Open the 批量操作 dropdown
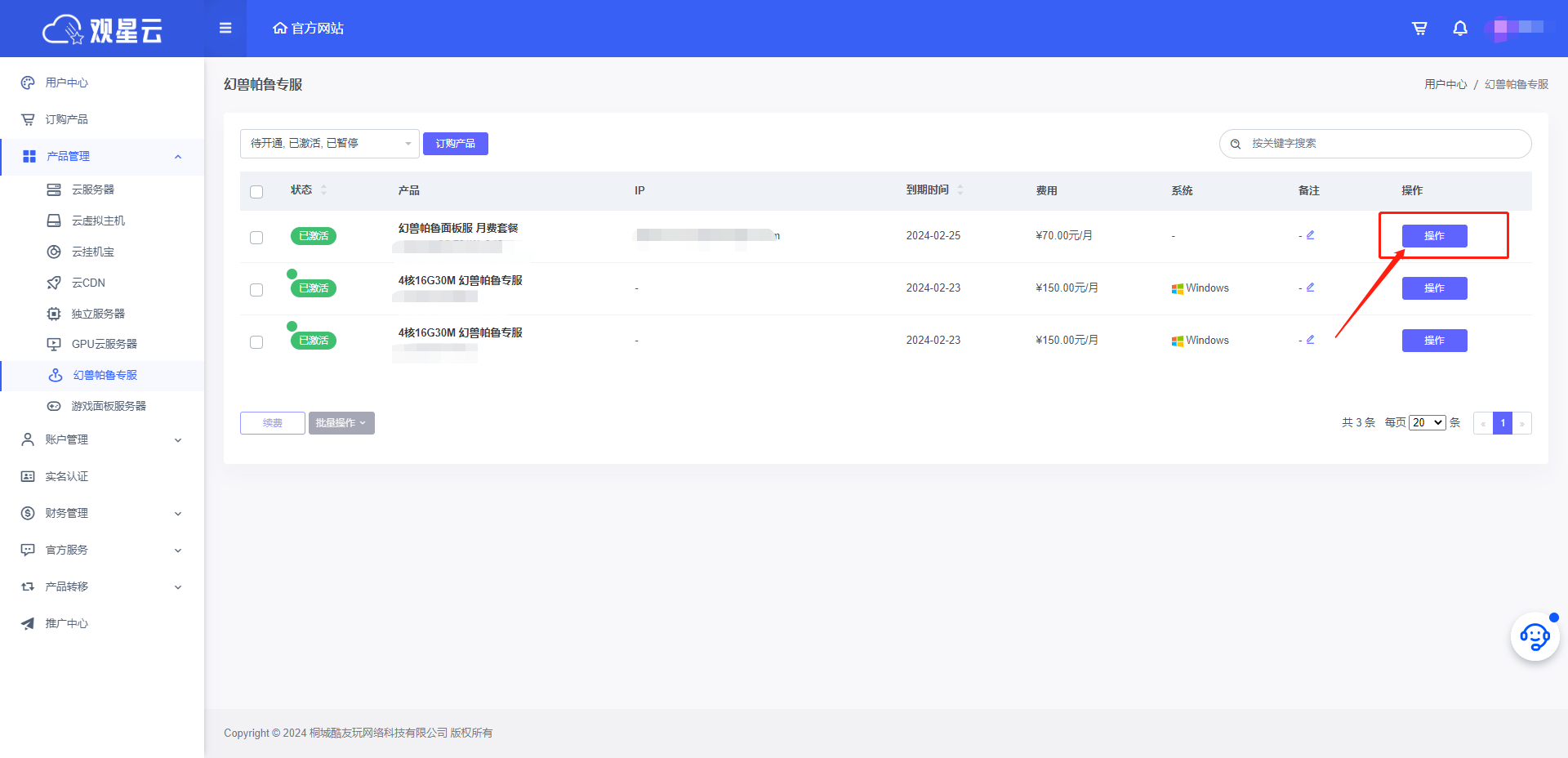 (x=341, y=423)
